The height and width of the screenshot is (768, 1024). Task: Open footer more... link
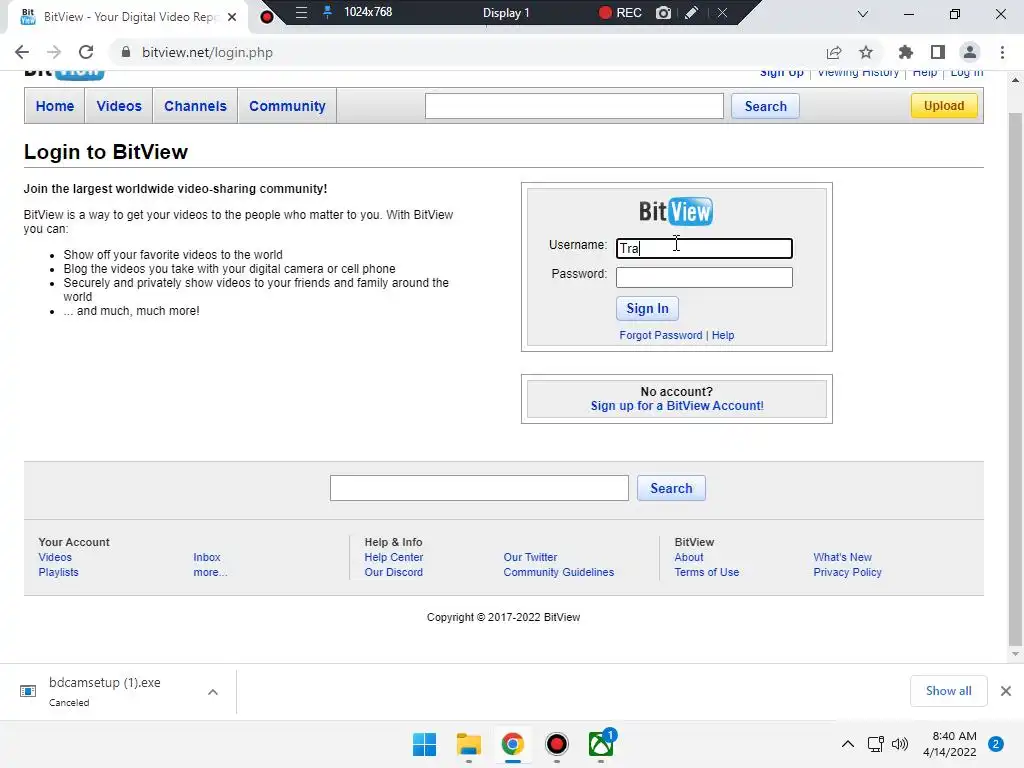point(210,572)
